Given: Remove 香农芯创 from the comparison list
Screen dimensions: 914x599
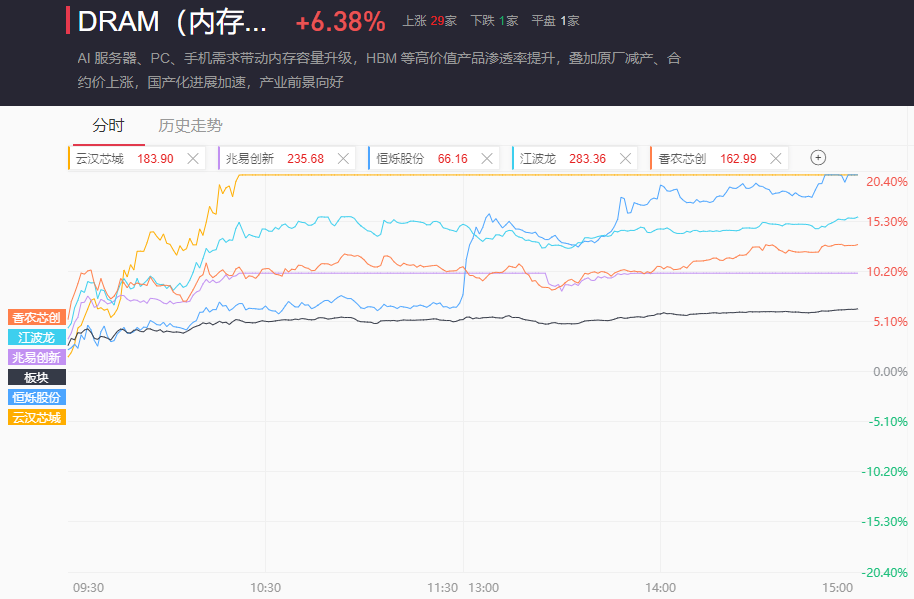Looking at the screenshot, I should click(x=772, y=158).
